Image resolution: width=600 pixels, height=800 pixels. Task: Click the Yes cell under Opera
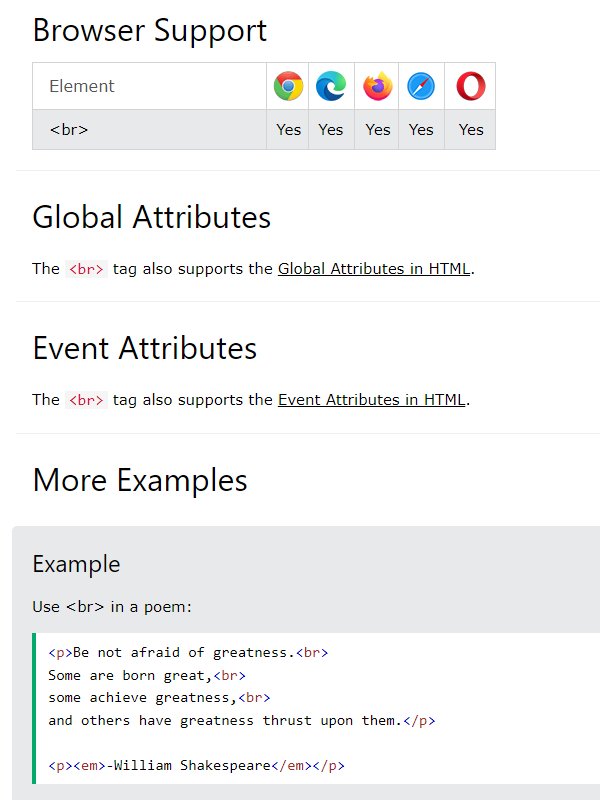click(x=470, y=130)
